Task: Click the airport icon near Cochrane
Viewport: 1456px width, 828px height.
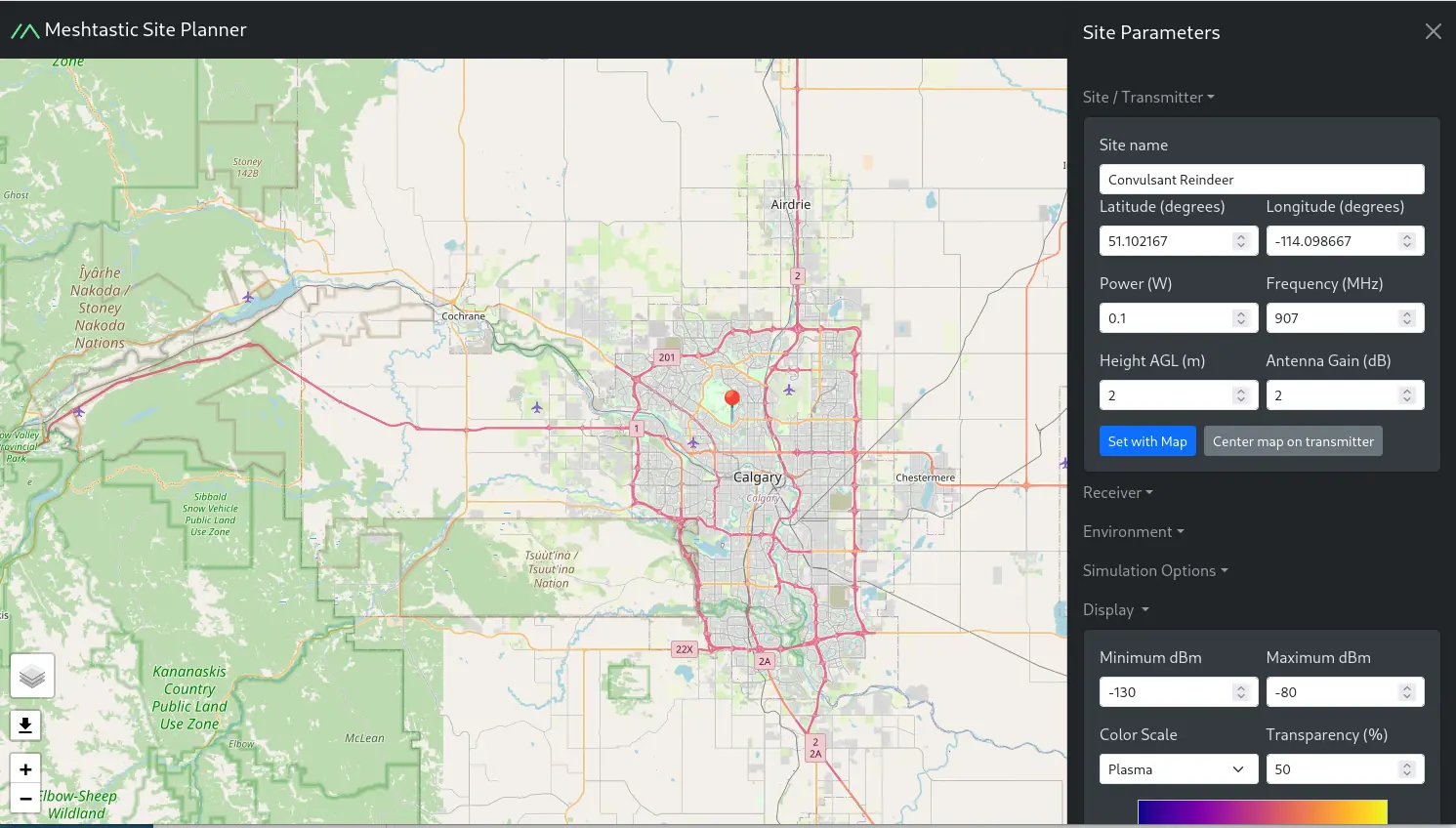Action: click(x=536, y=407)
